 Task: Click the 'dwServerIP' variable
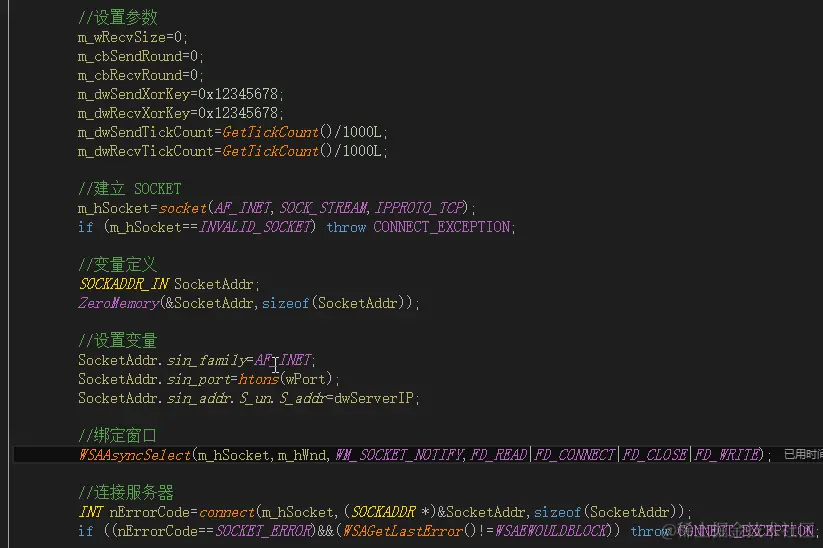(374, 398)
